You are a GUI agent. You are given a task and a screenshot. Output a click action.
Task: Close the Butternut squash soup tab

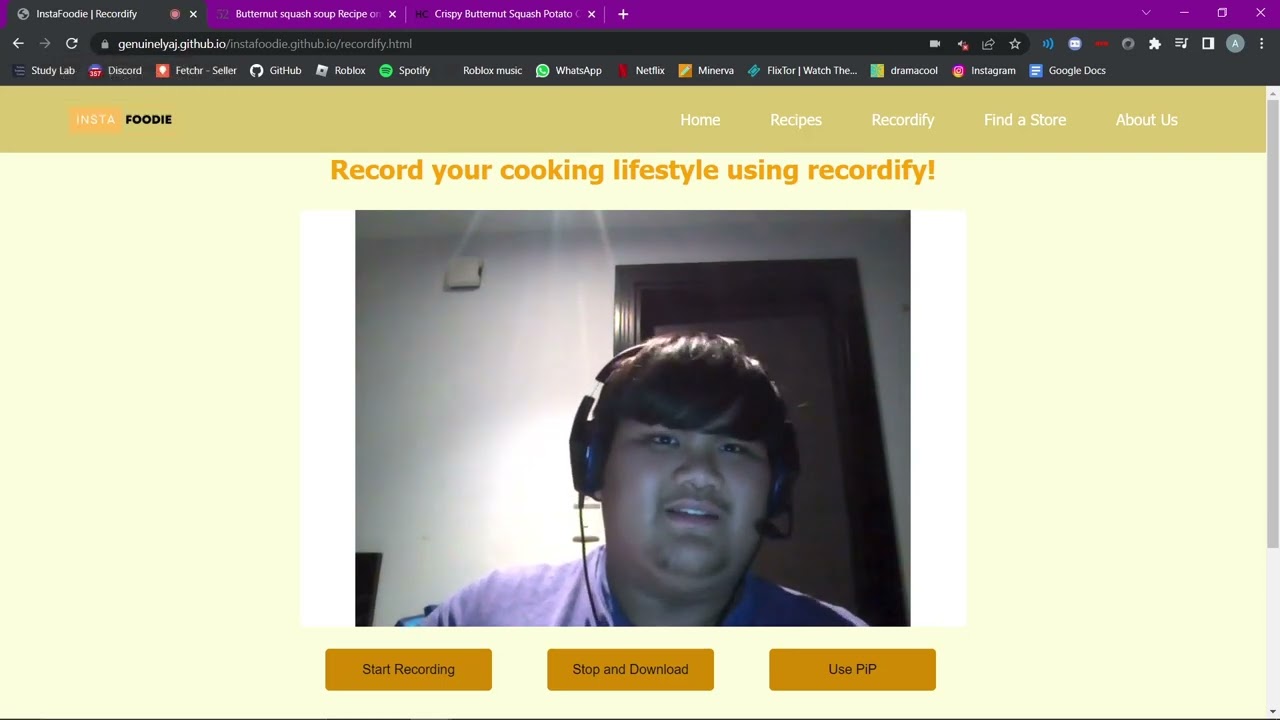392,14
